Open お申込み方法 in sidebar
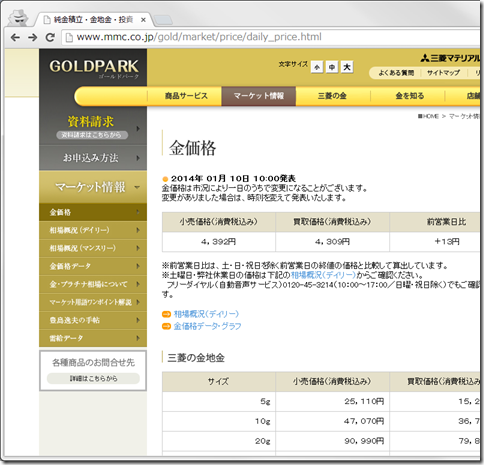Screen dimensions: 484x465 pos(93,158)
